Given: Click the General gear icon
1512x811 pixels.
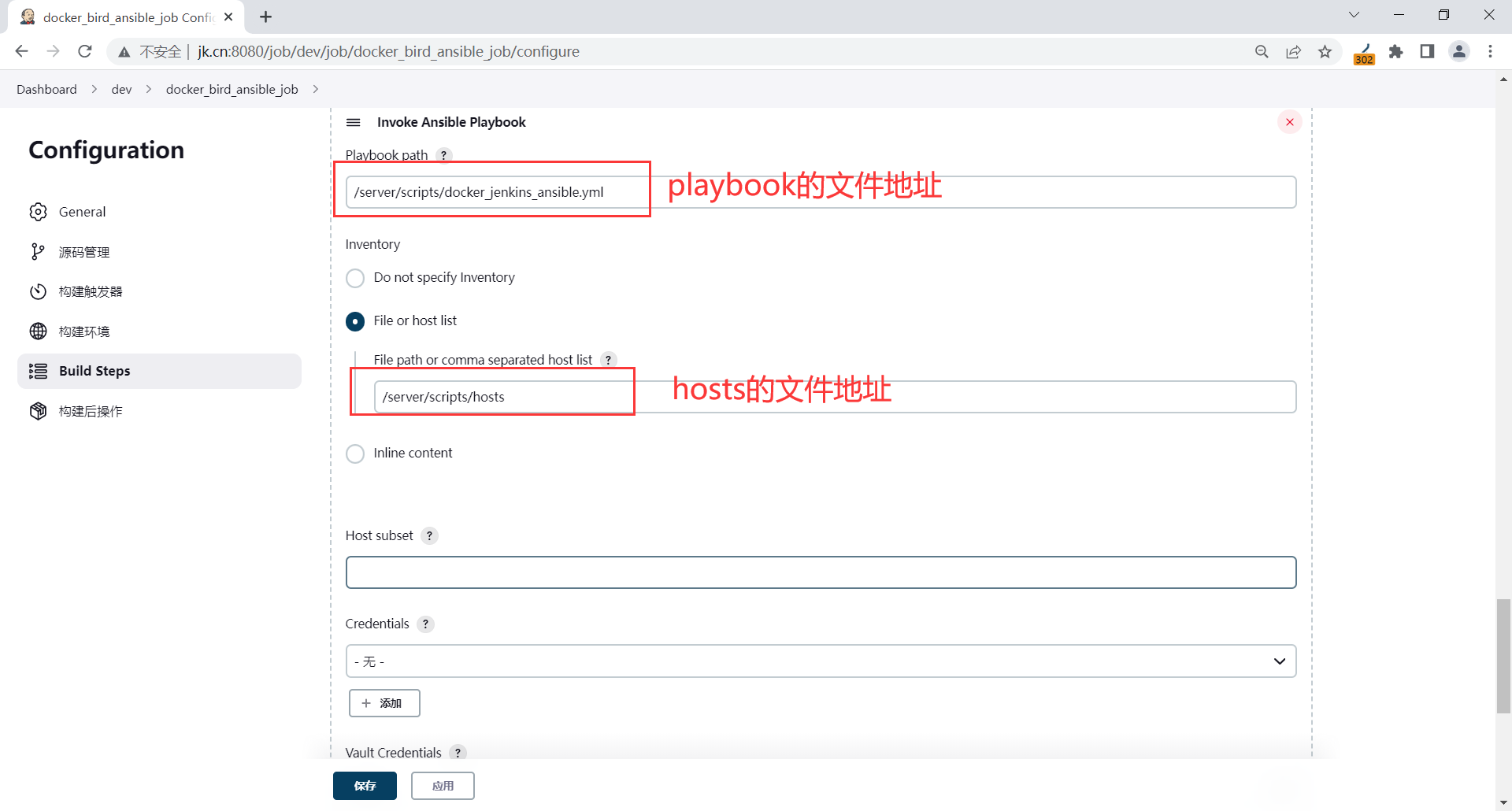Looking at the screenshot, I should pyautogui.click(x=38, y=212).
